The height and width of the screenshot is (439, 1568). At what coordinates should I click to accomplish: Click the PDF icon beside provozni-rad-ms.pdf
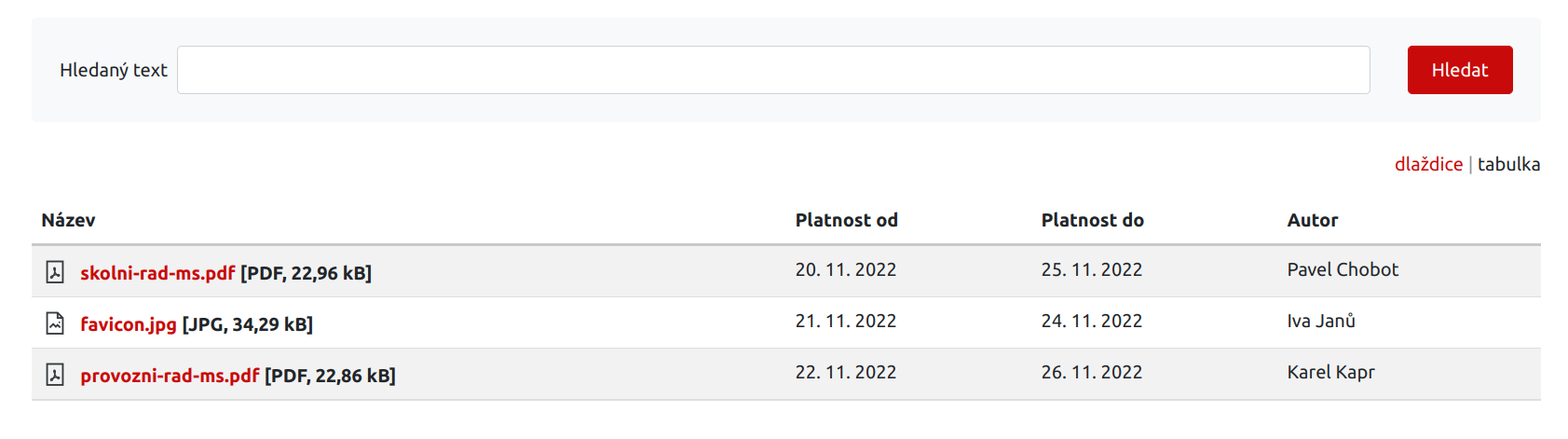55,375
